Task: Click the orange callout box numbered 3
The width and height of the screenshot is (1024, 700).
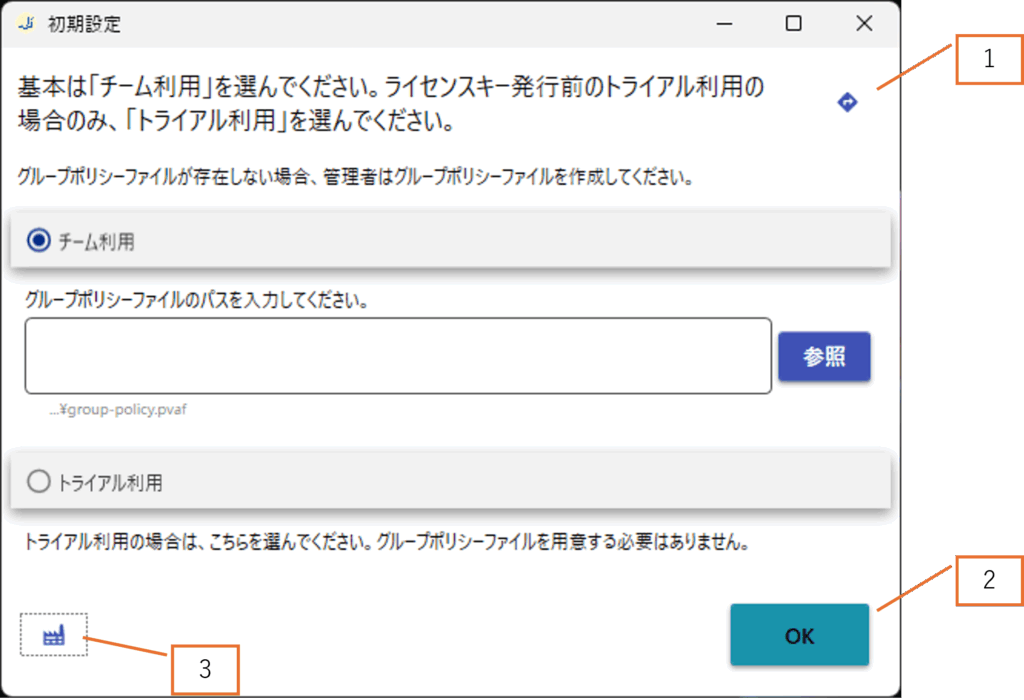Action: tap(205, 670)
